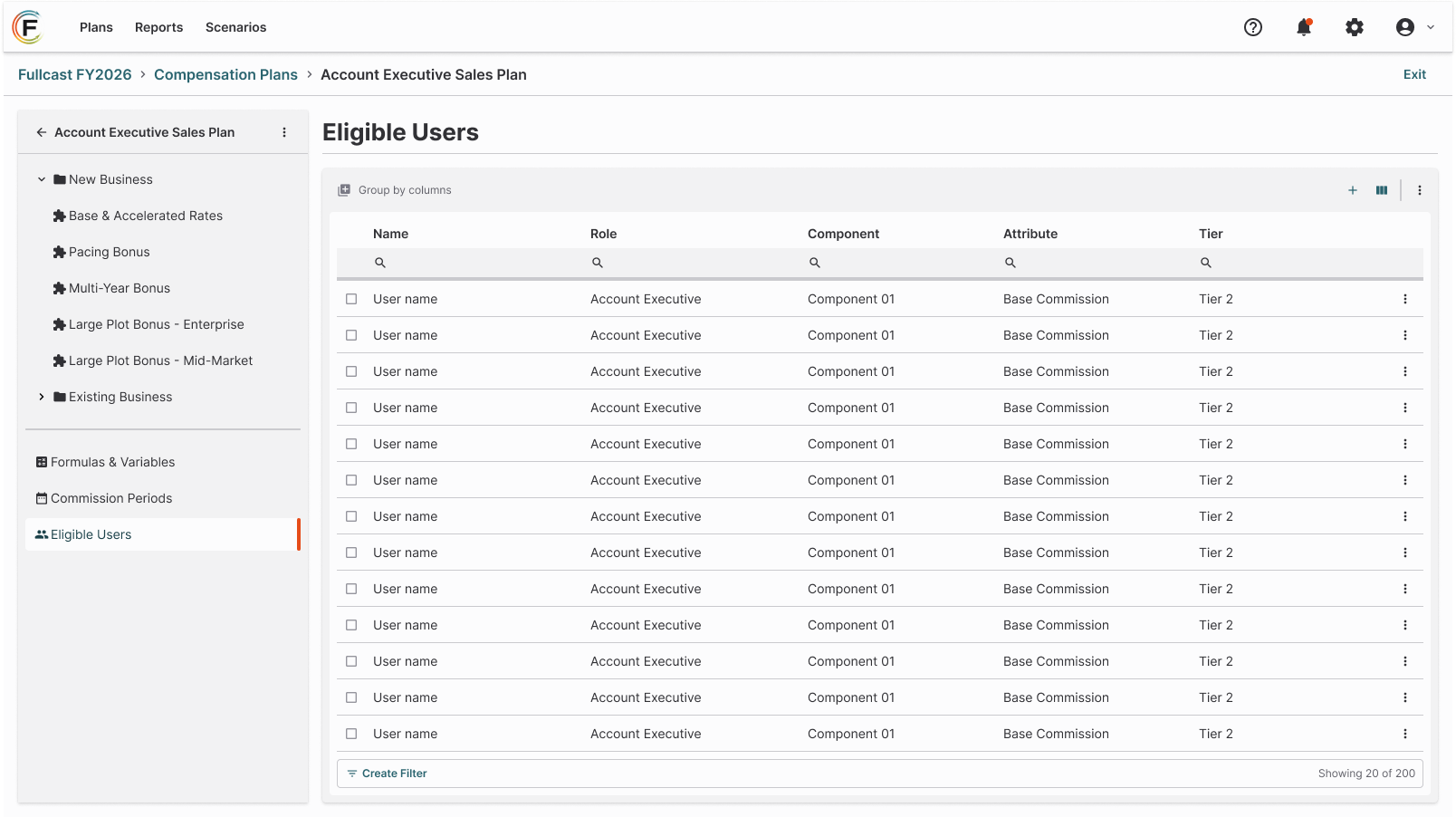The width and height of the screenshot is (1456, 817).
Task: Check the sixth user row checkbox
Action: pos(351,480)
